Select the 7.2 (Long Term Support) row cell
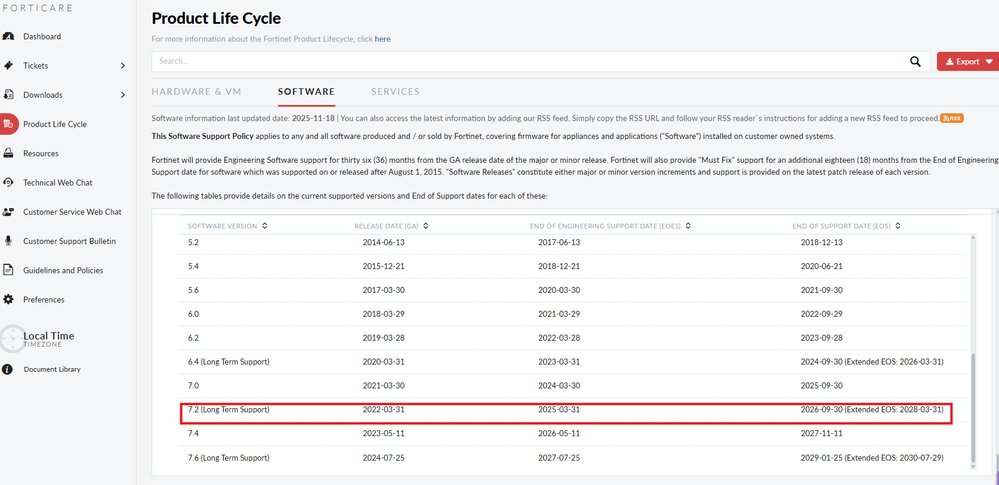Viewport: 999px width, 485px height. tap(228, 410)
